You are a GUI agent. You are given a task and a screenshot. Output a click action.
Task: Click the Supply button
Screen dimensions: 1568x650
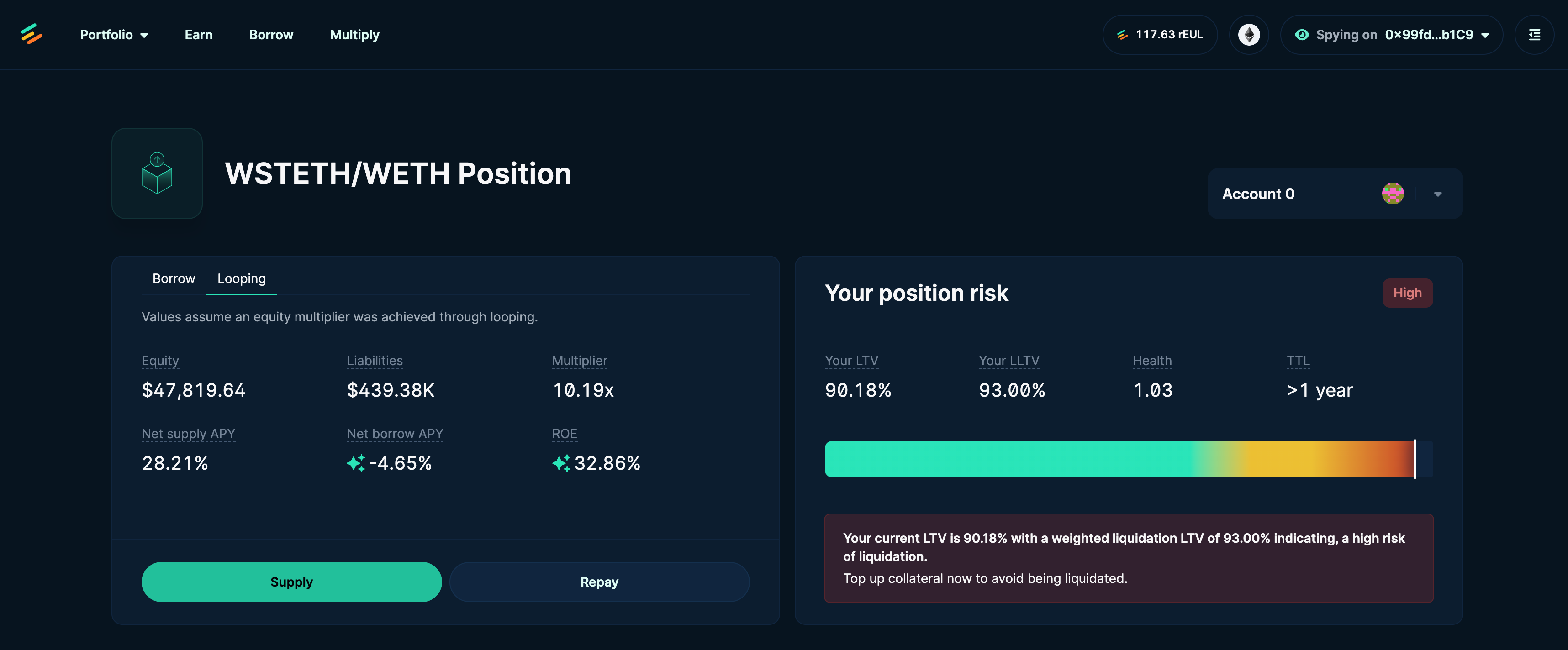[291, 581]
